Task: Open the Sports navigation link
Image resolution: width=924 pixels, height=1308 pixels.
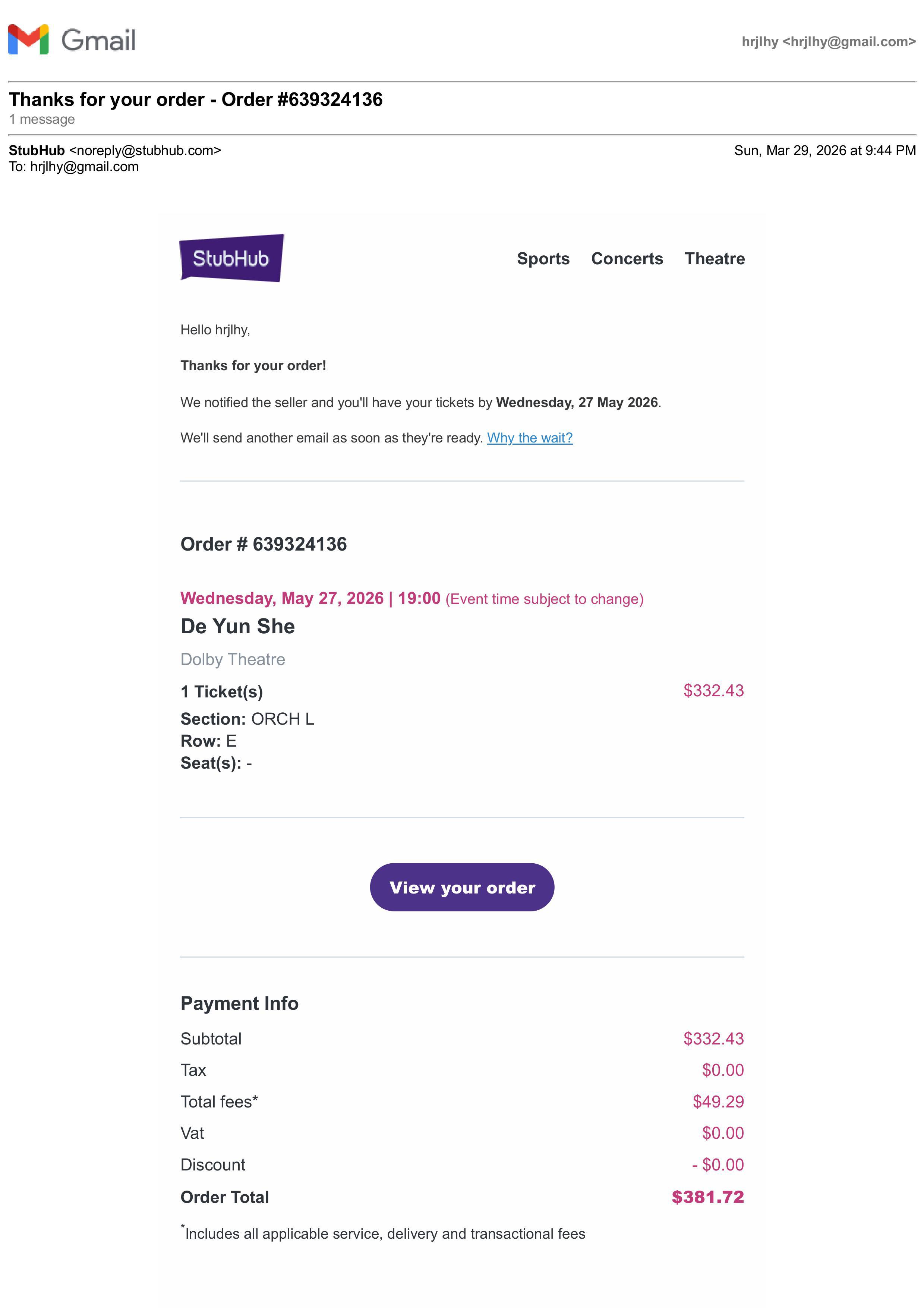Action: pos(543,259)
